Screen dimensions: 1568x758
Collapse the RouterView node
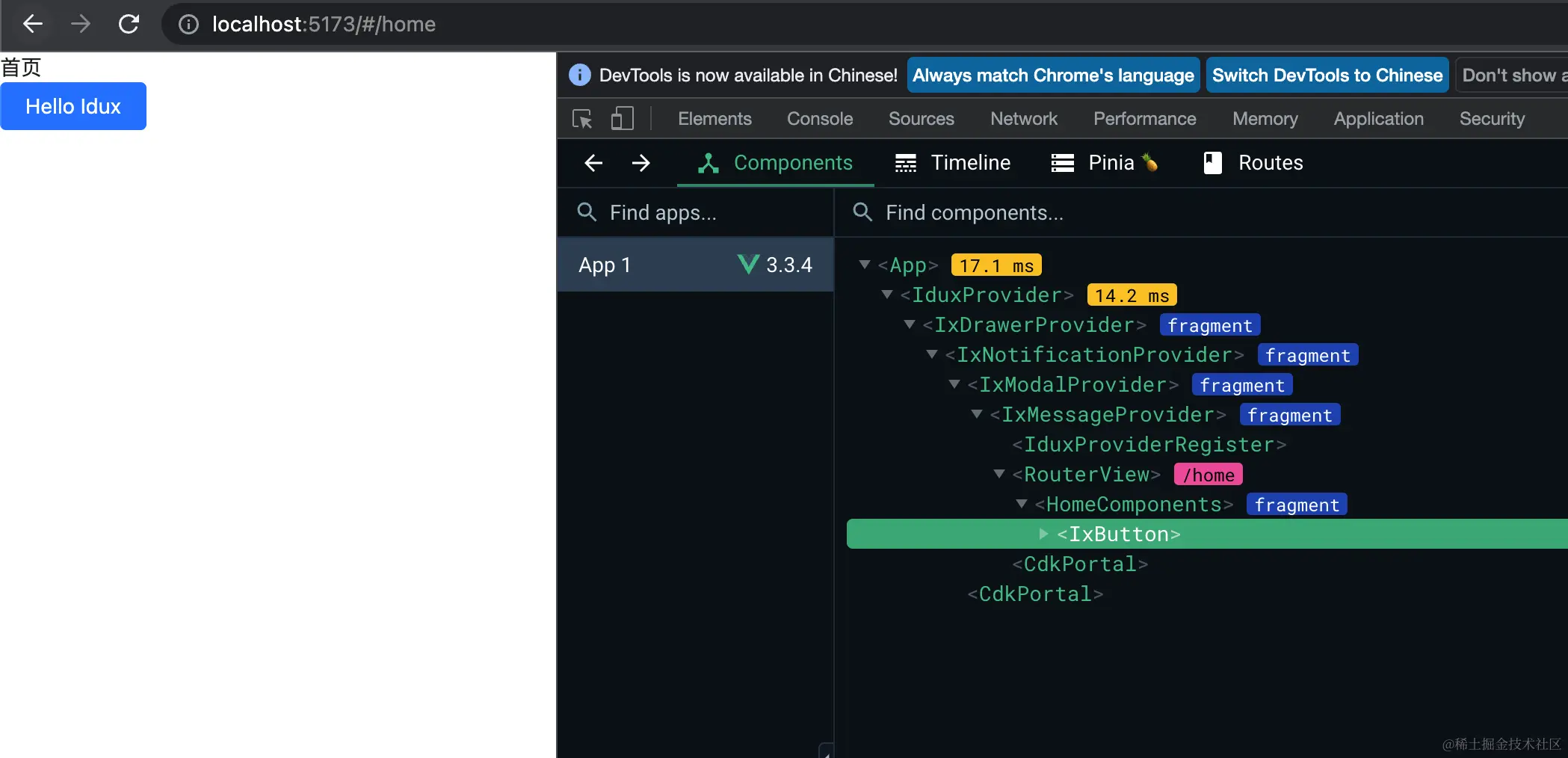[999, 474]
